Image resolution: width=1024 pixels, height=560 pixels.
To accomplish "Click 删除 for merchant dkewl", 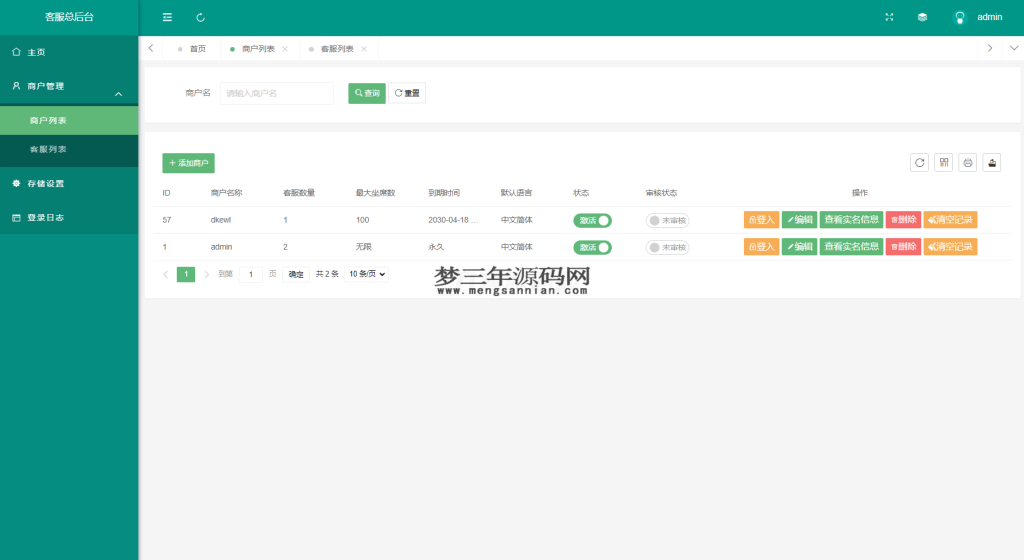I will pyautogui.click(x=903, y=220).
